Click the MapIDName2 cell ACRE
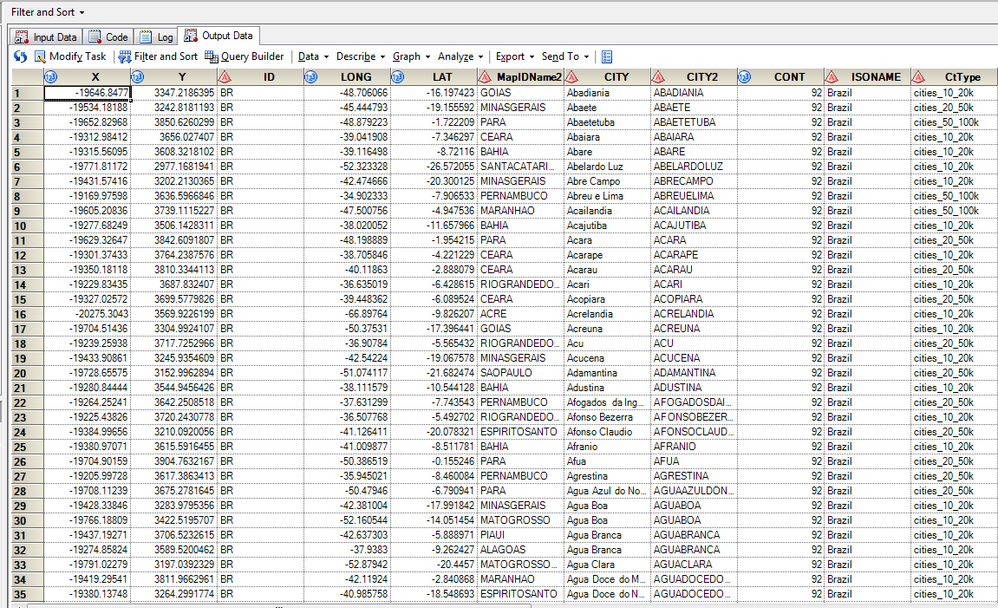This screenshot has height=608, width=998. point(520,314)
